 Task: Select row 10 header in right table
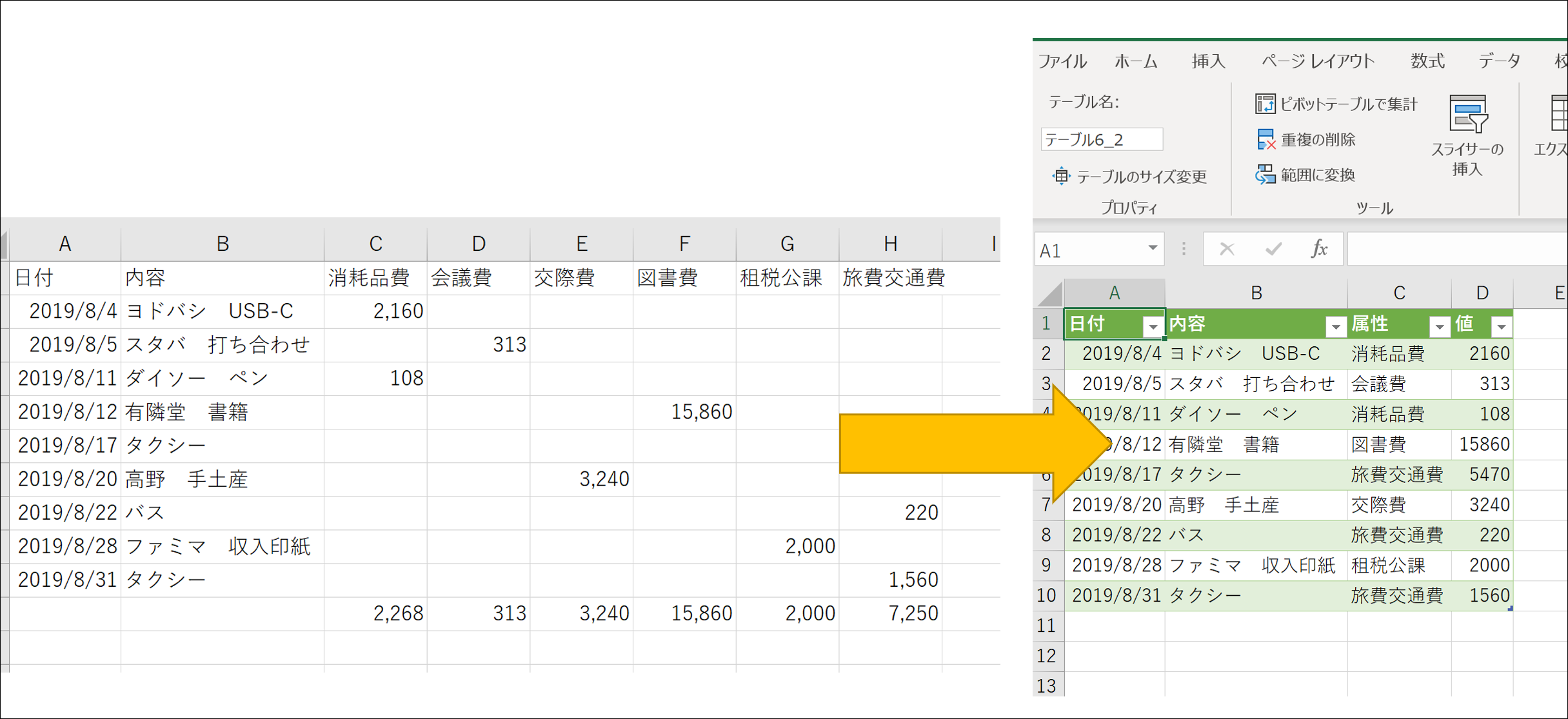(x=1048, y=595)
